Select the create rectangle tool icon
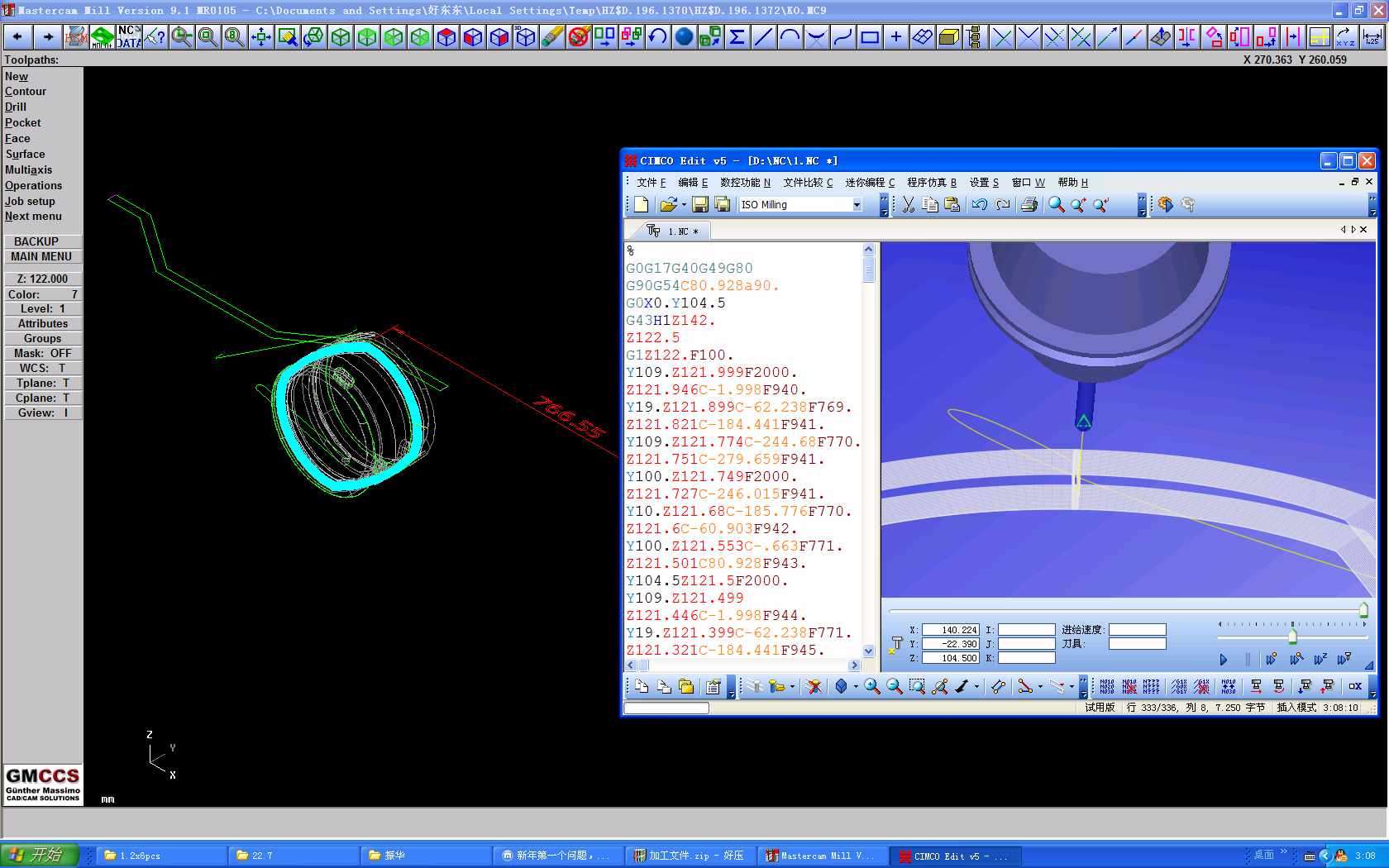Viewport: 1389px width, 868px height. (x=869, y=37)
